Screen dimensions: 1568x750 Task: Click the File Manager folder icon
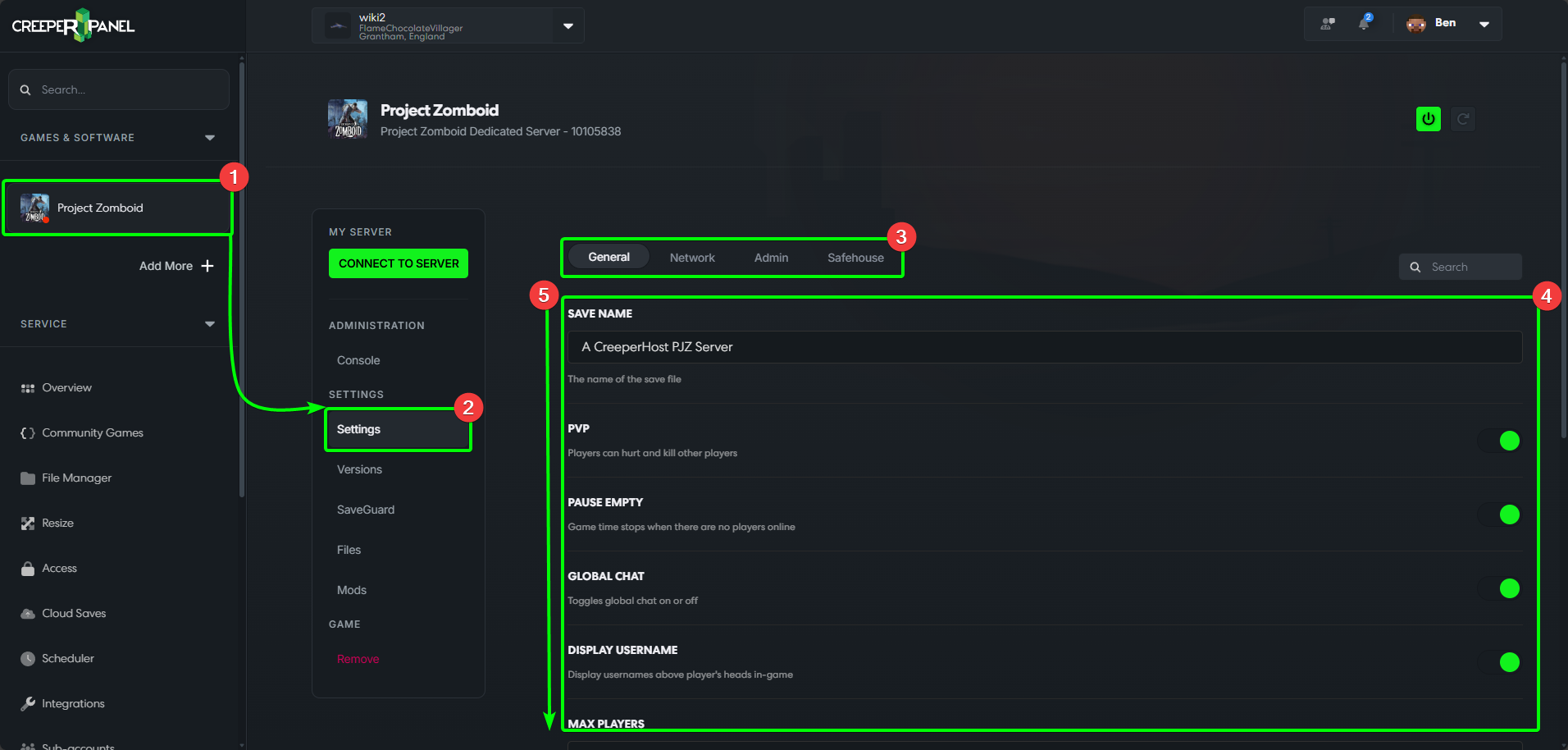(28, 478)
